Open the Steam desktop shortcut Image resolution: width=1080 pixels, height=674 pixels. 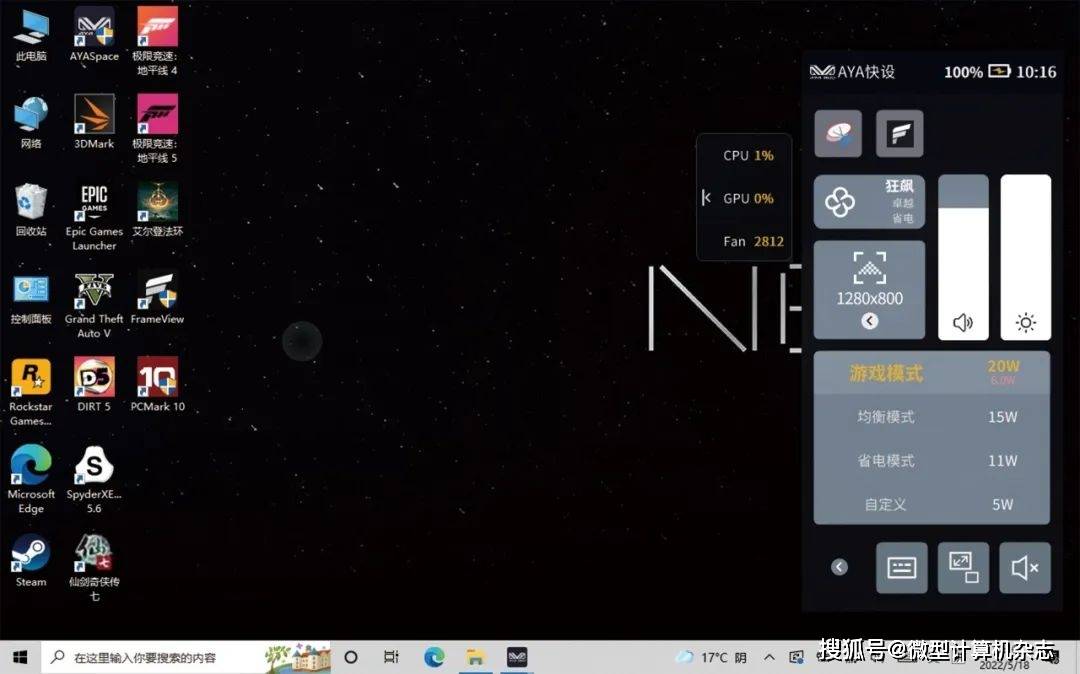(x=31, y=560)
